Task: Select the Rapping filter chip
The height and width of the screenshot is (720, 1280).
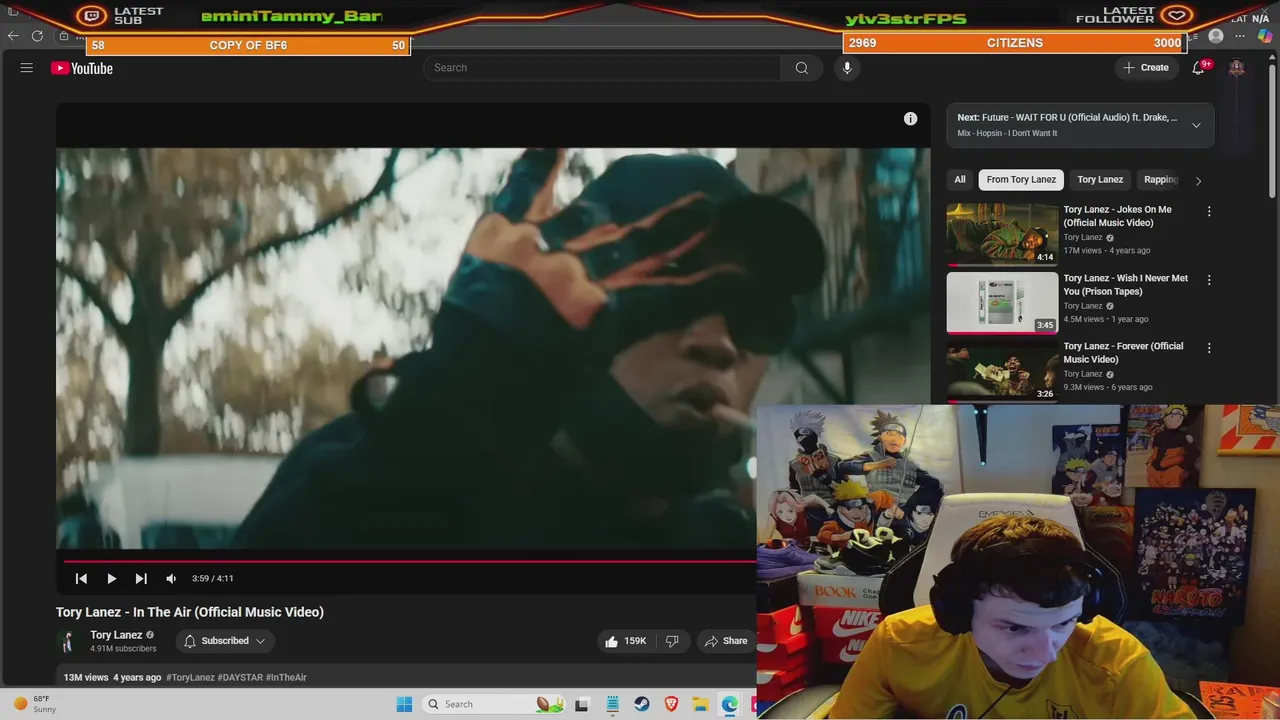Action: 1161,180
